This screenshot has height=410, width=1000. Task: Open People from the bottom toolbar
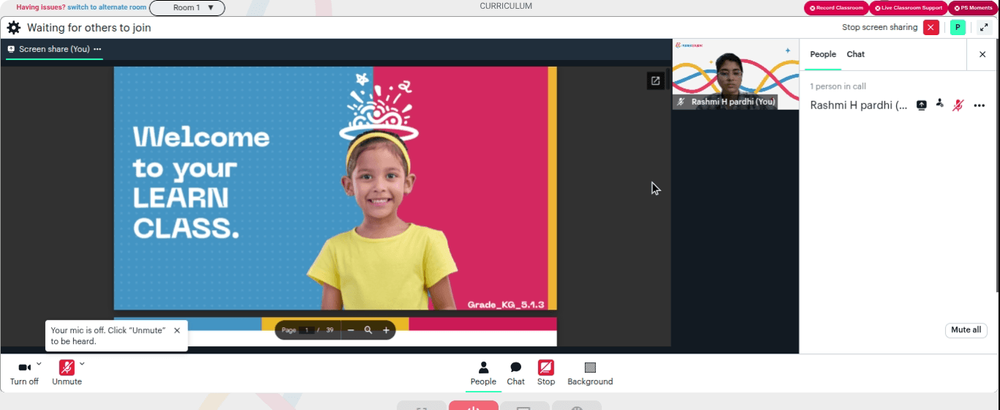(483, 374)
